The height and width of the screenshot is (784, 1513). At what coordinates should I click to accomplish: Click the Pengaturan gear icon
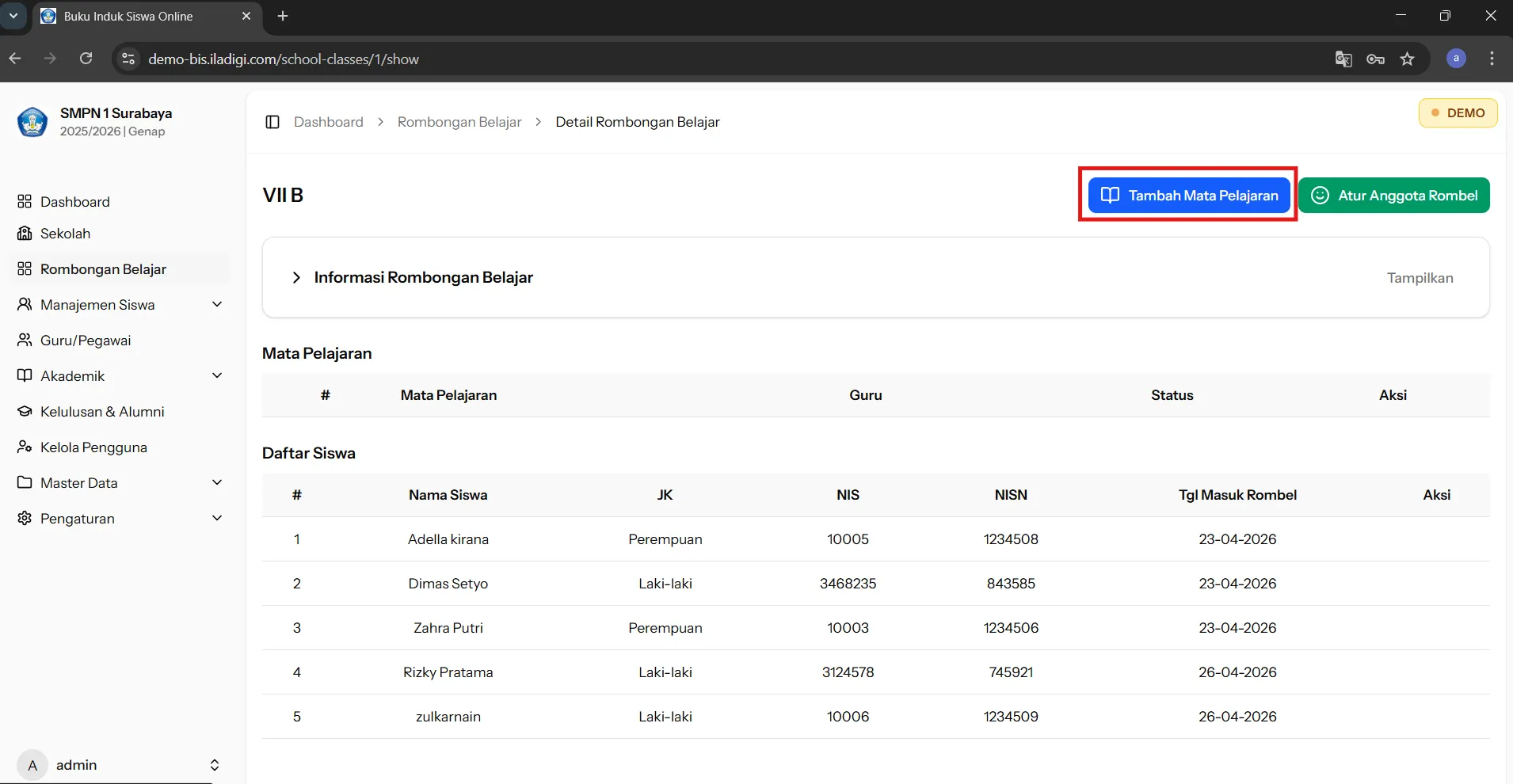coord(25,518)
